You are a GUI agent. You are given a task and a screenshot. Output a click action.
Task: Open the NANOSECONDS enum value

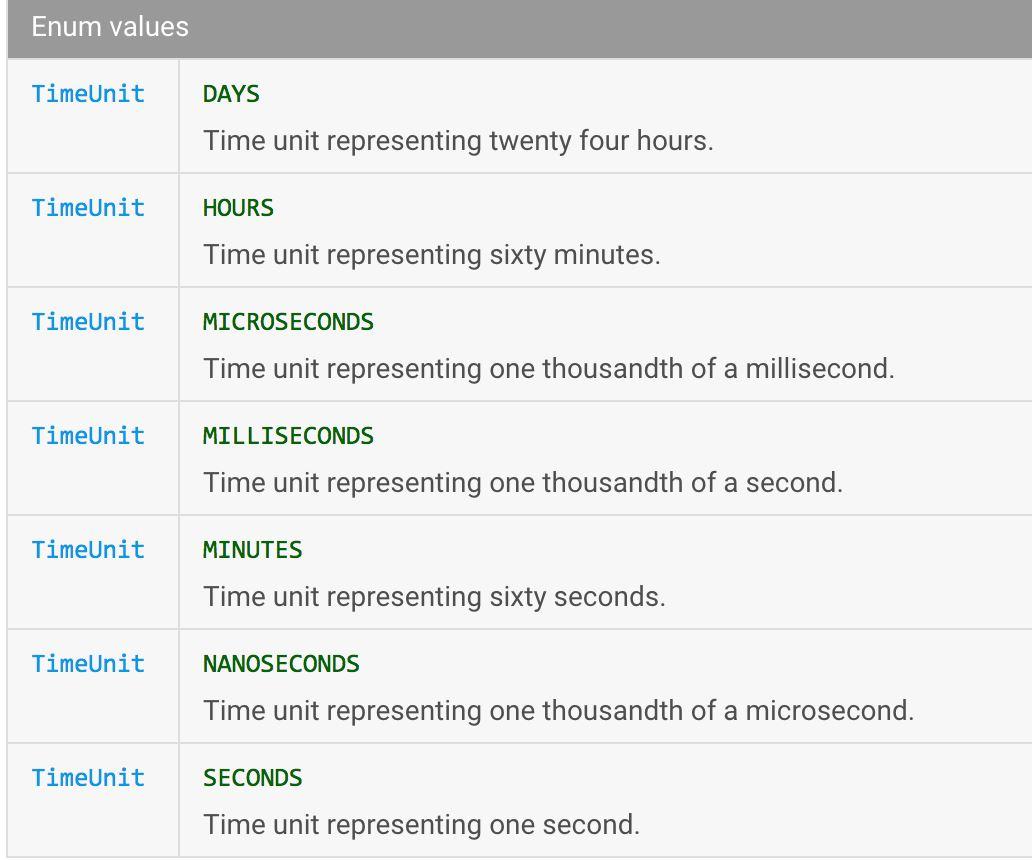click(x=281, y=664)
